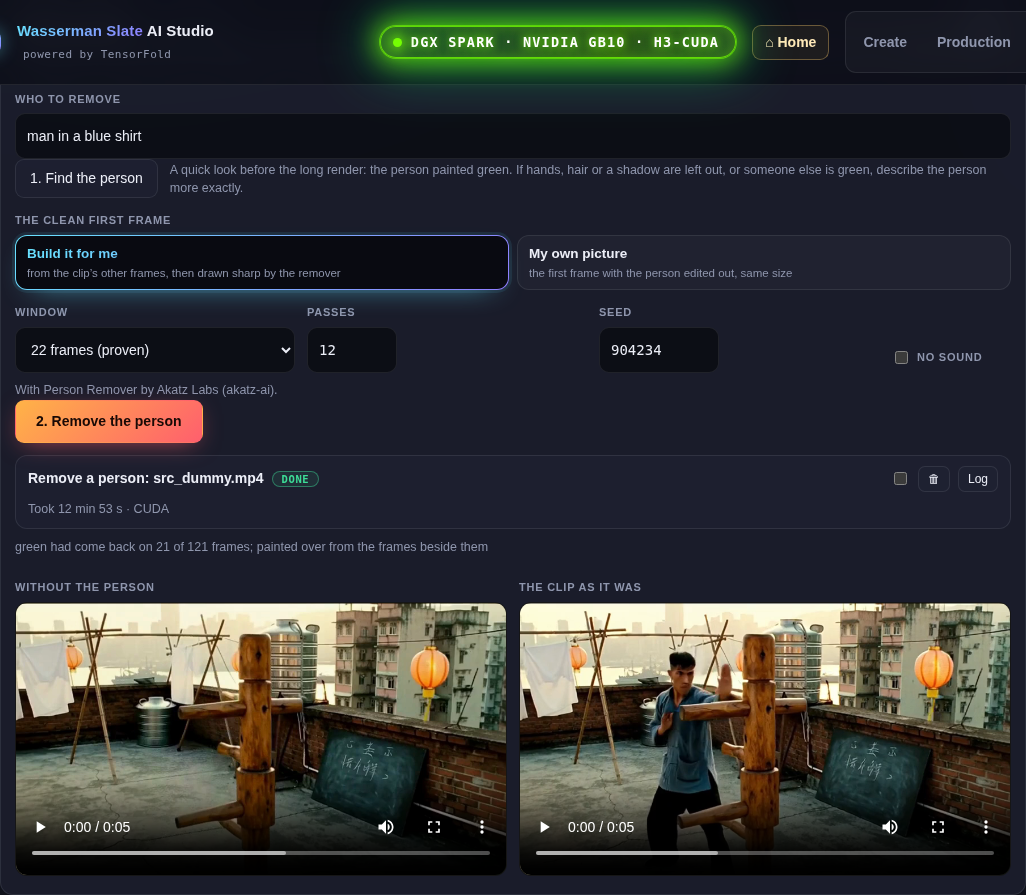Select the 'Build it for me' option
The width and height of the screenshot is (1026, 895).
pos(262,262)
